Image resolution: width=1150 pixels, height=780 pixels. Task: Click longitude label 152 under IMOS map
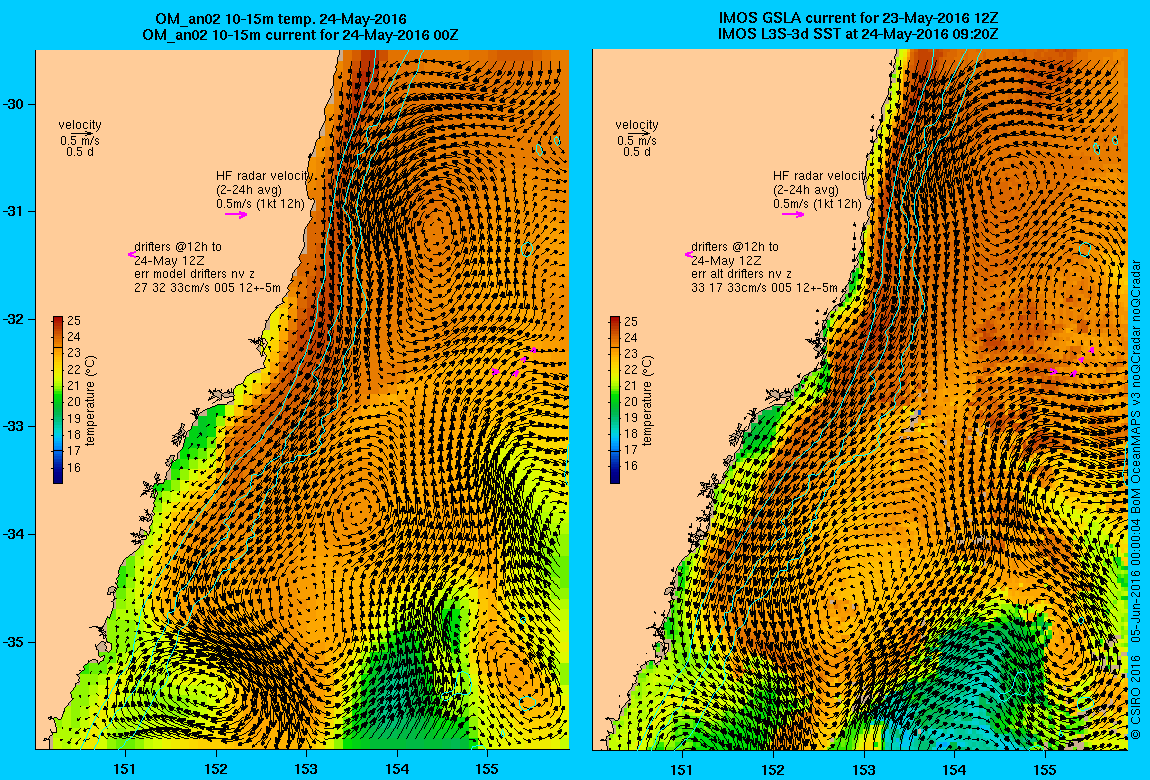(773, 769)
